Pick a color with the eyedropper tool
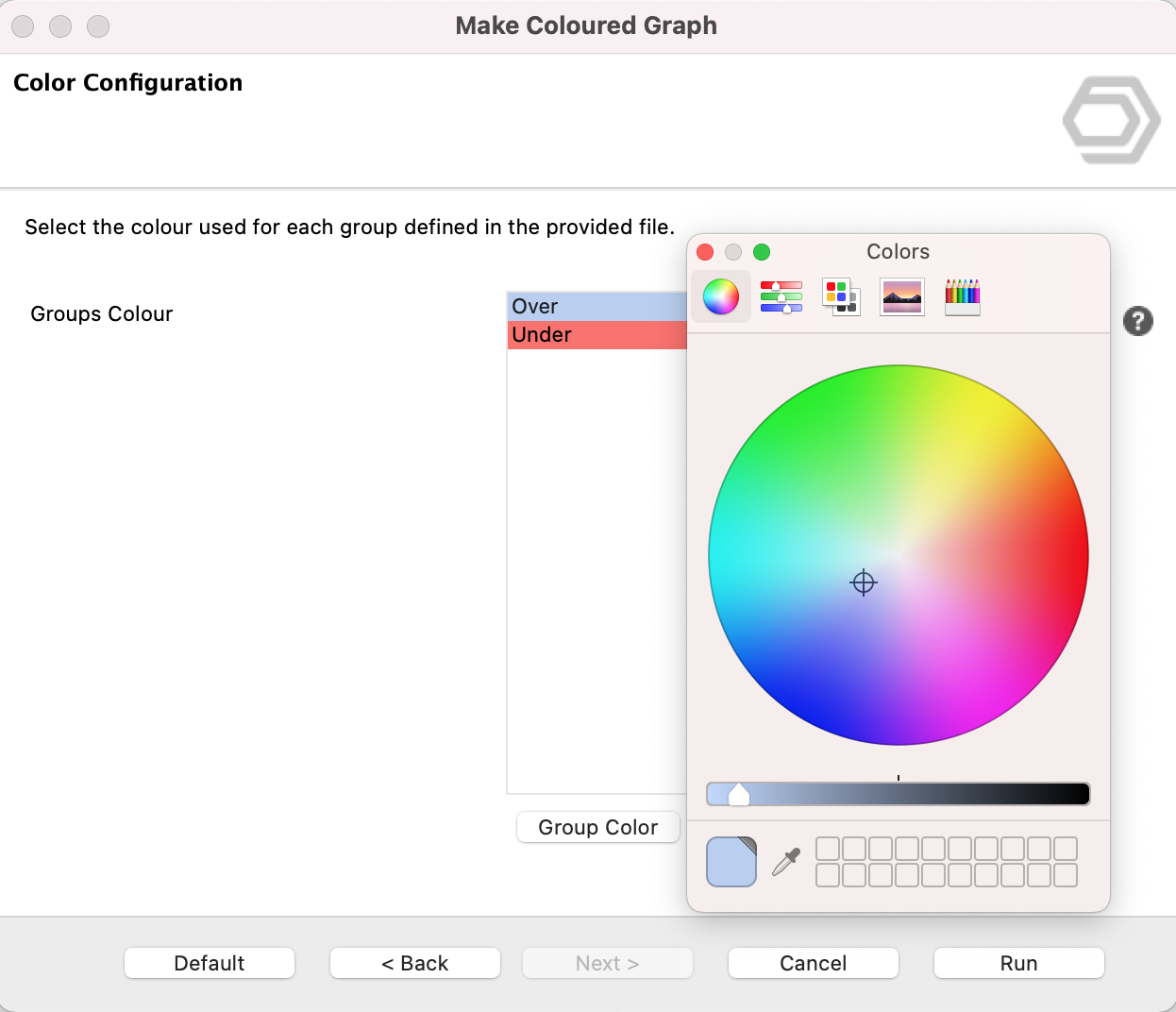1176x1012 pixels. click(x=786, y=862)
